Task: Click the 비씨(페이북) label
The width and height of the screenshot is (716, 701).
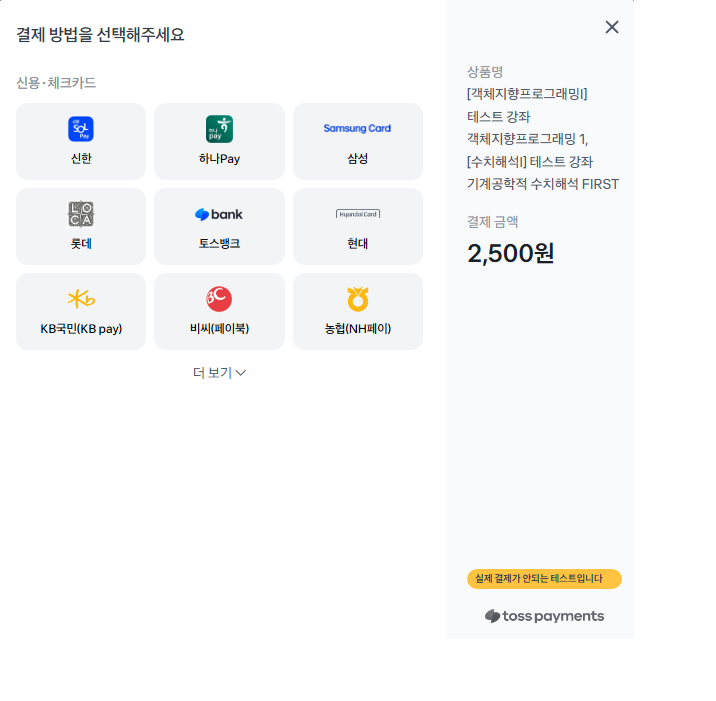Action: pos(219,328)
